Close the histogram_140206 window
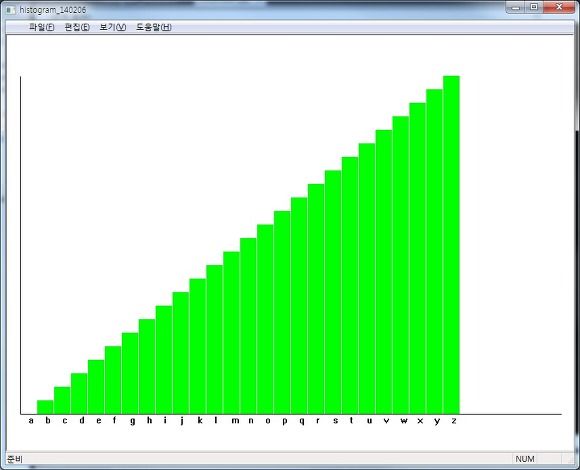 coord(559,7)
